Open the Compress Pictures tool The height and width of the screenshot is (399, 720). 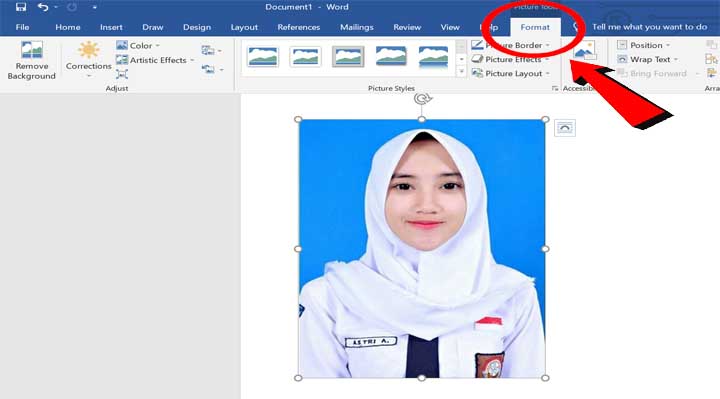point(122,74)
